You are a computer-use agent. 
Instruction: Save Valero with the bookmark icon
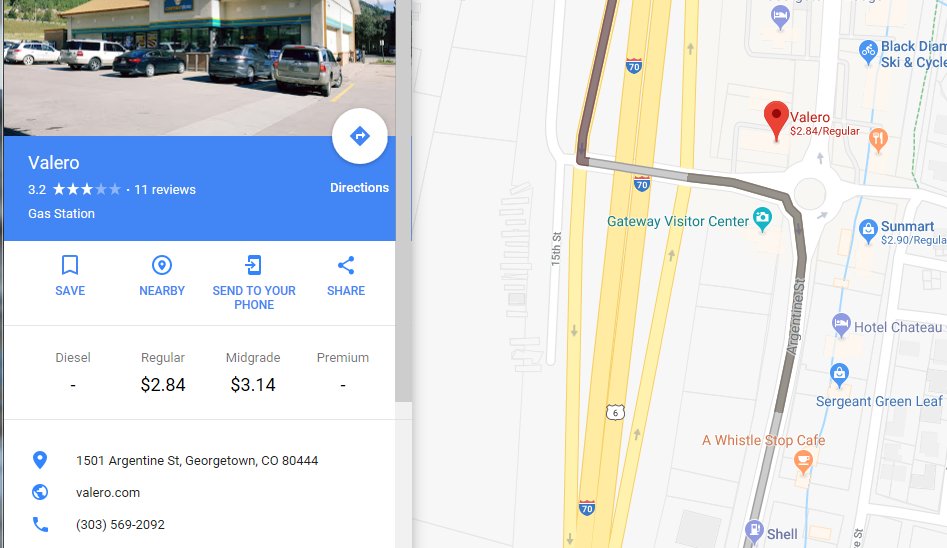(70, 265)
